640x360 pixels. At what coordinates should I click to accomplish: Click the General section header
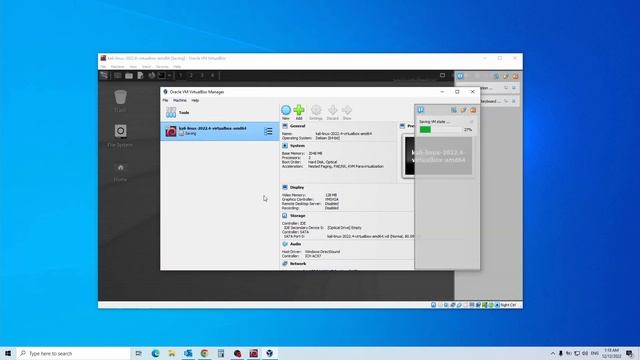coord(298,126)
